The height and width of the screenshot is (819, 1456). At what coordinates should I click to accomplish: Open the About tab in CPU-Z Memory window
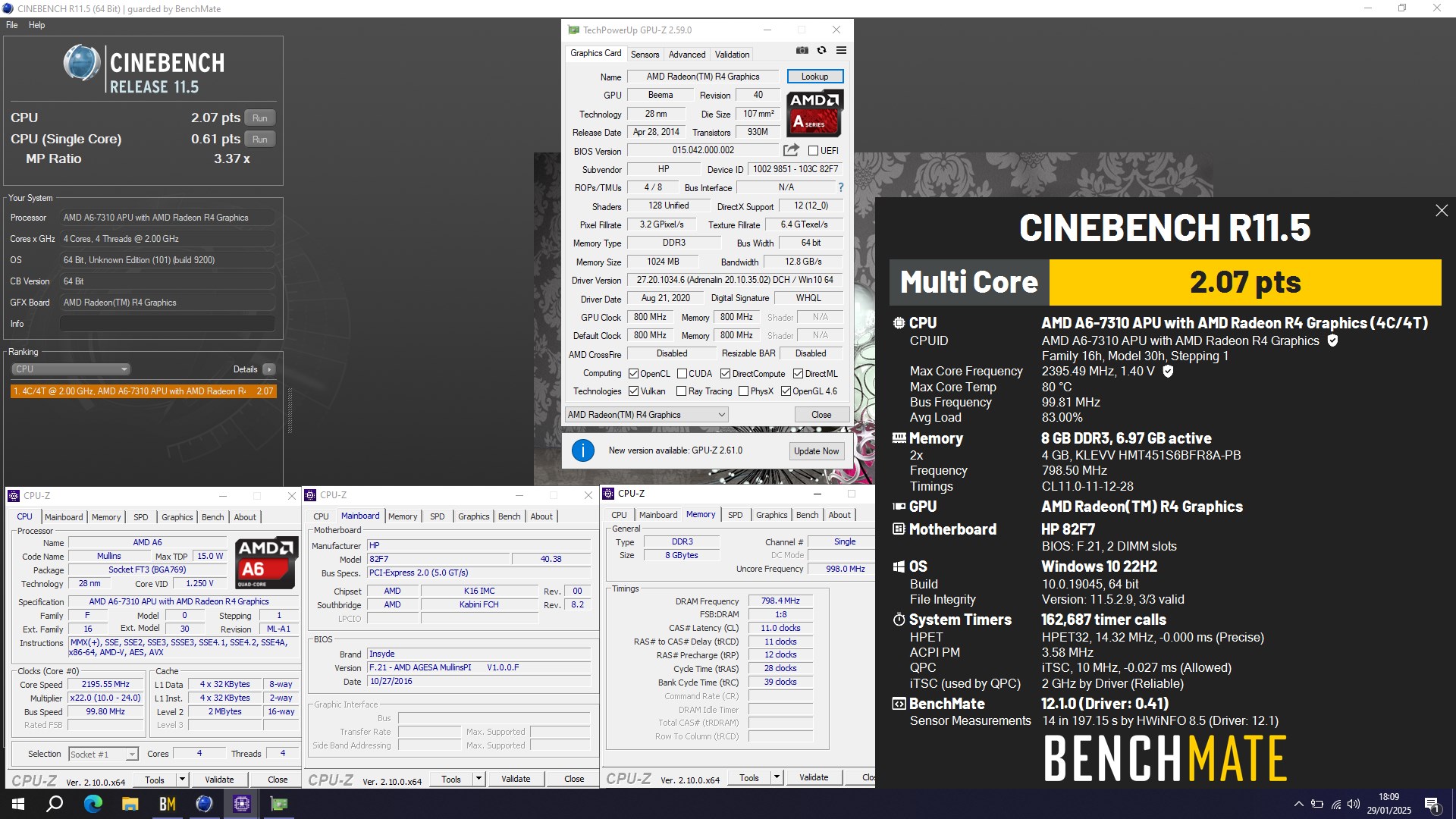(x=839, y=515)
